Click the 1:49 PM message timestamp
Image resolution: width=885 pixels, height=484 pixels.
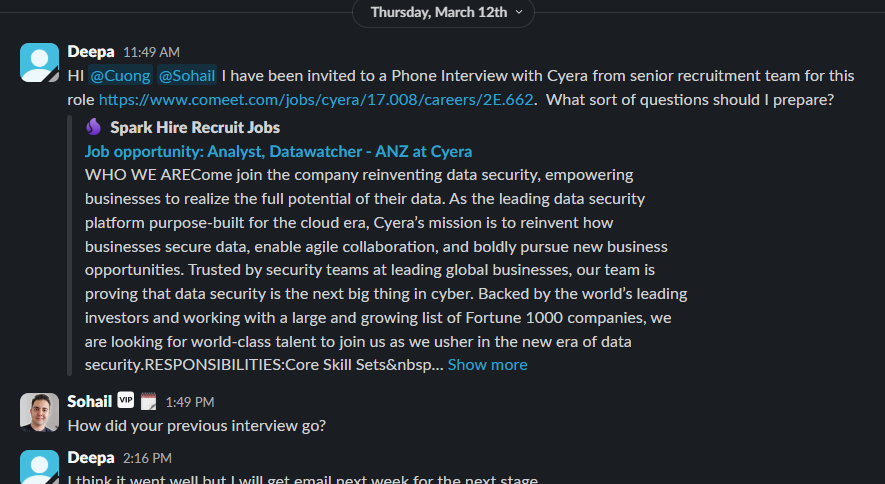tap(189, 402)
